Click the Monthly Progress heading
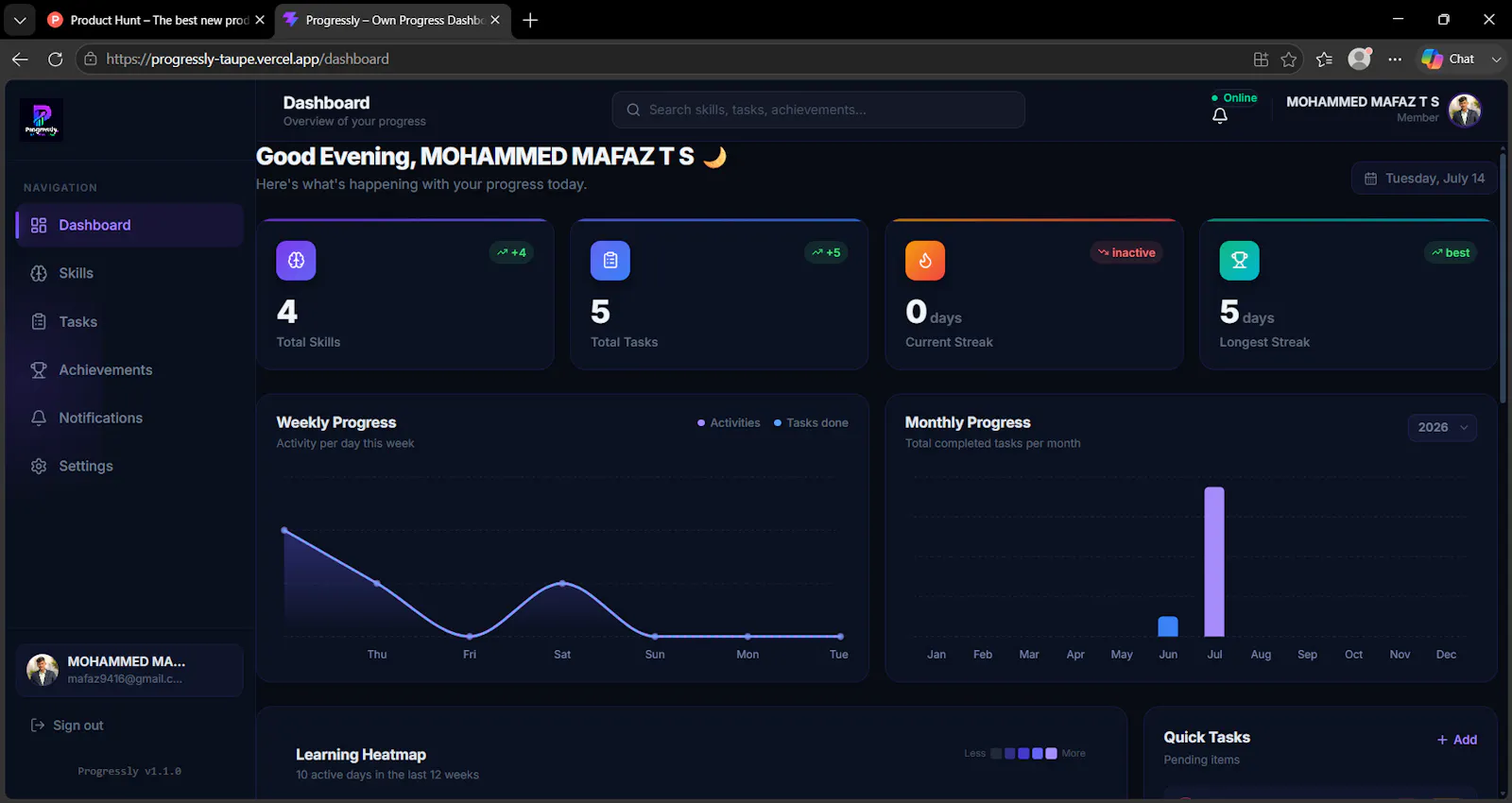This screenshot has height=803, width=1512. coord(968,422)
